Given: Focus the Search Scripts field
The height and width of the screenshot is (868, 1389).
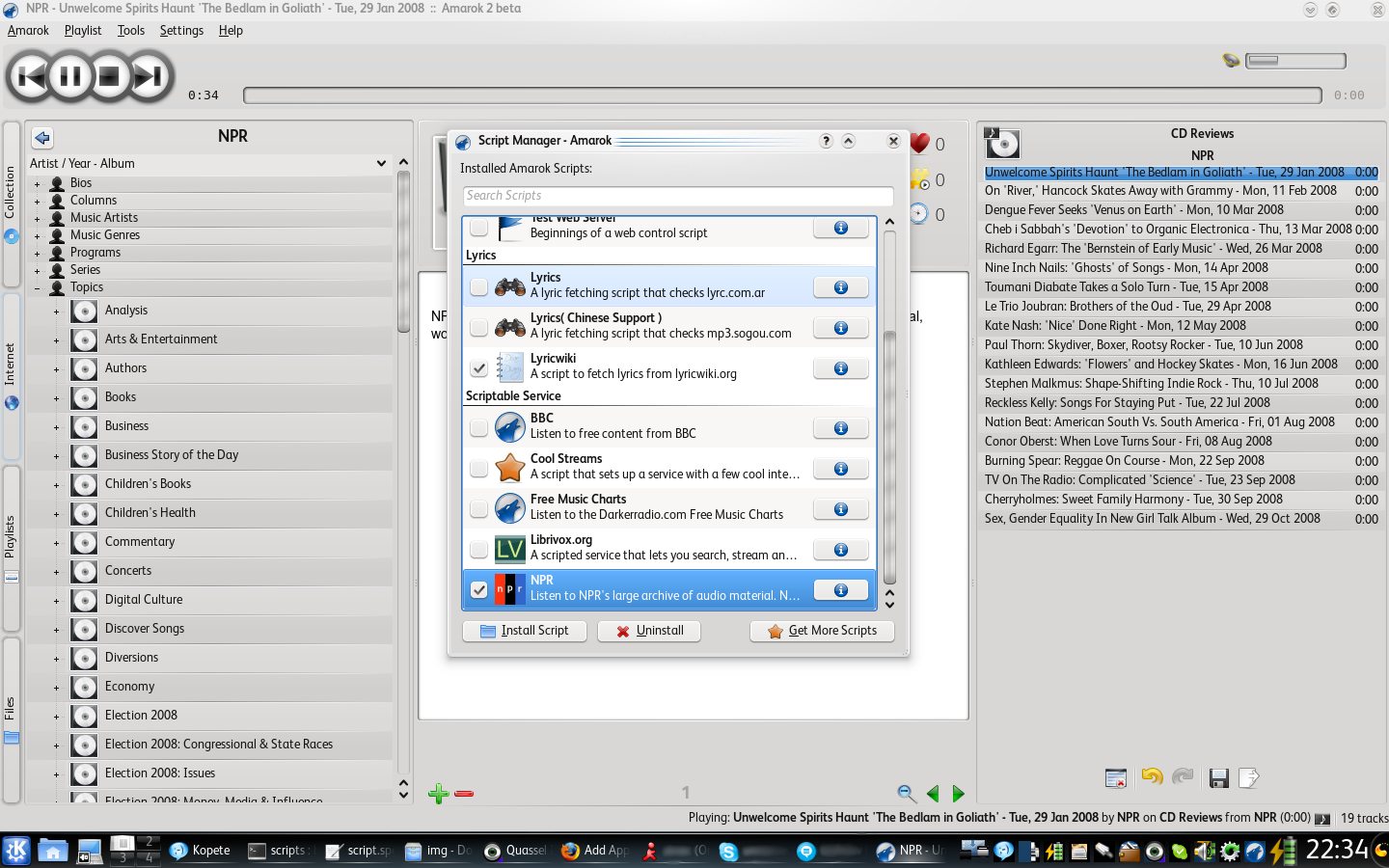Looking at the screenshot, I should click(x=677, y=196).
